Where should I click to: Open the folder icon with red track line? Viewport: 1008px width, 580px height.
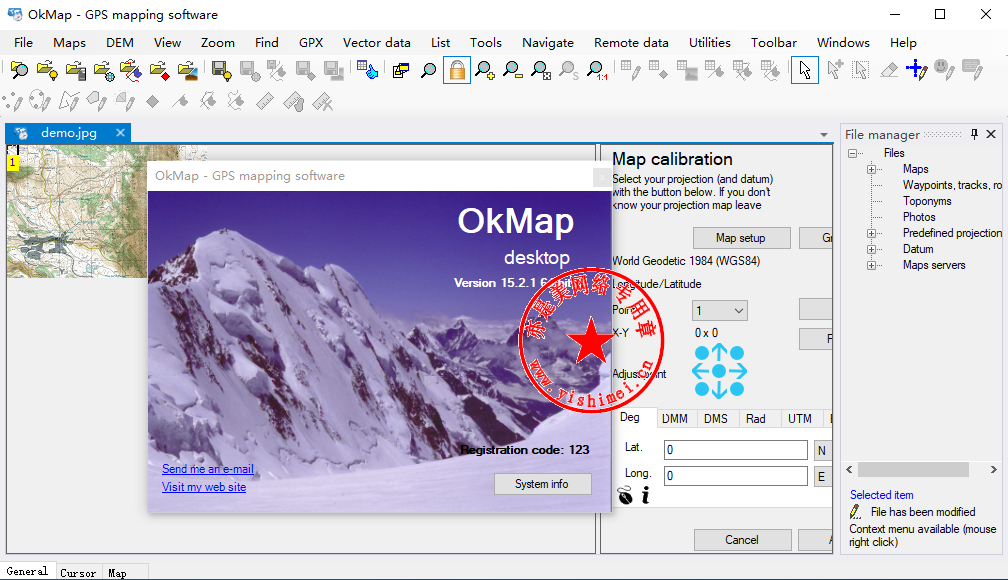coord(131,70)
